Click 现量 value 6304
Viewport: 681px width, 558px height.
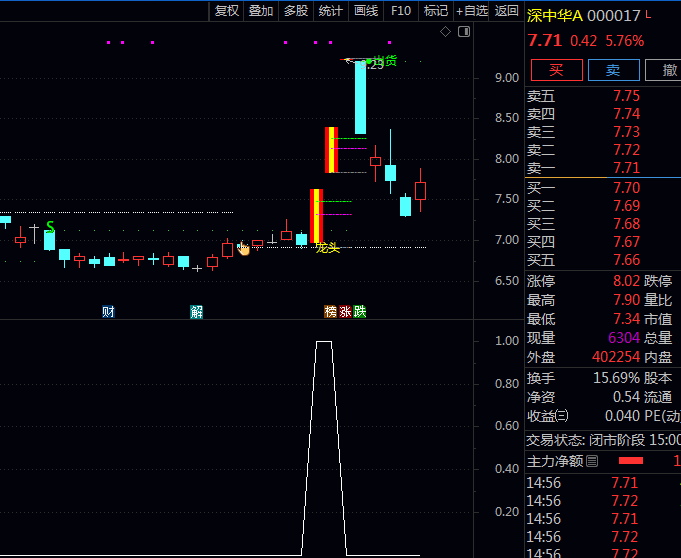click(x=624, y=337)
